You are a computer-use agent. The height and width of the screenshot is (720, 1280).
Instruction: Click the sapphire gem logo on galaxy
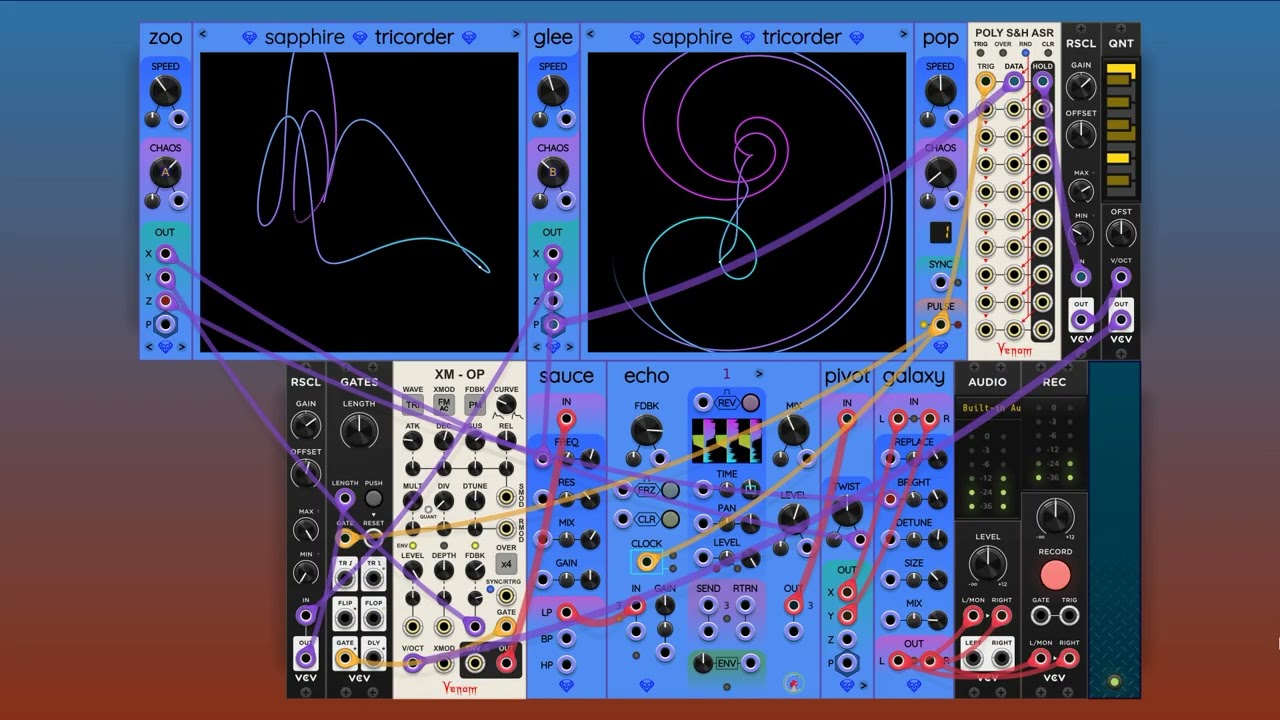pyautogui.click(x=914, y=686)
